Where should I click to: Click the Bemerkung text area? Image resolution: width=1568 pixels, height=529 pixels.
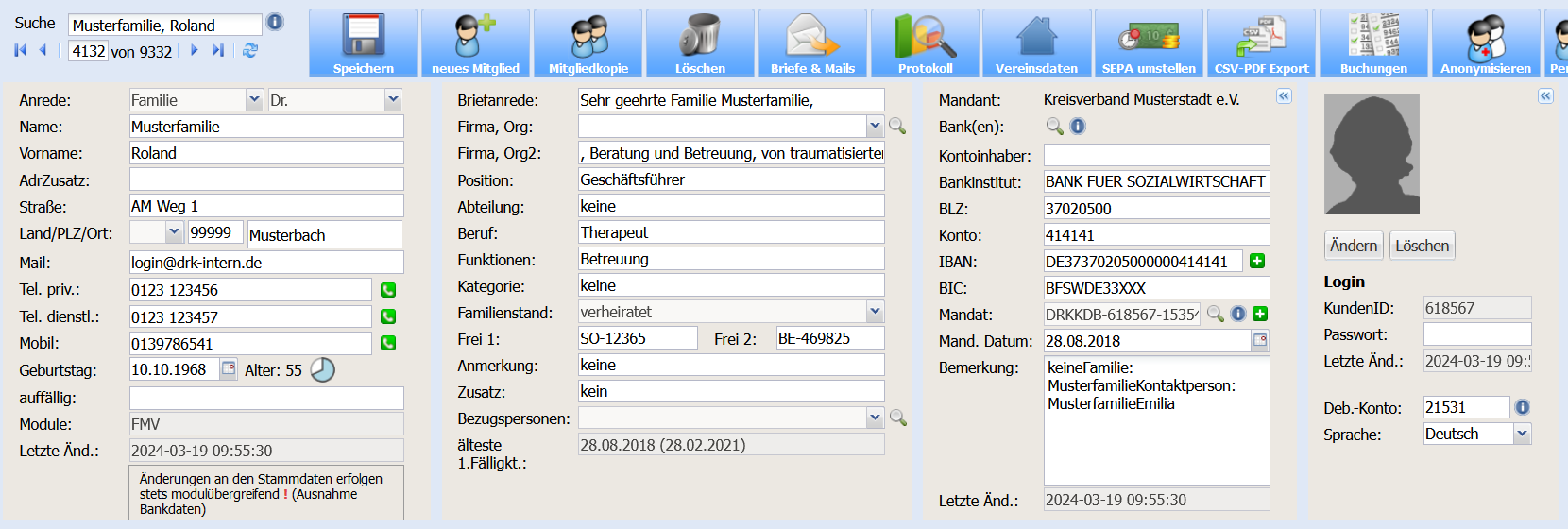click(1157, 420)
